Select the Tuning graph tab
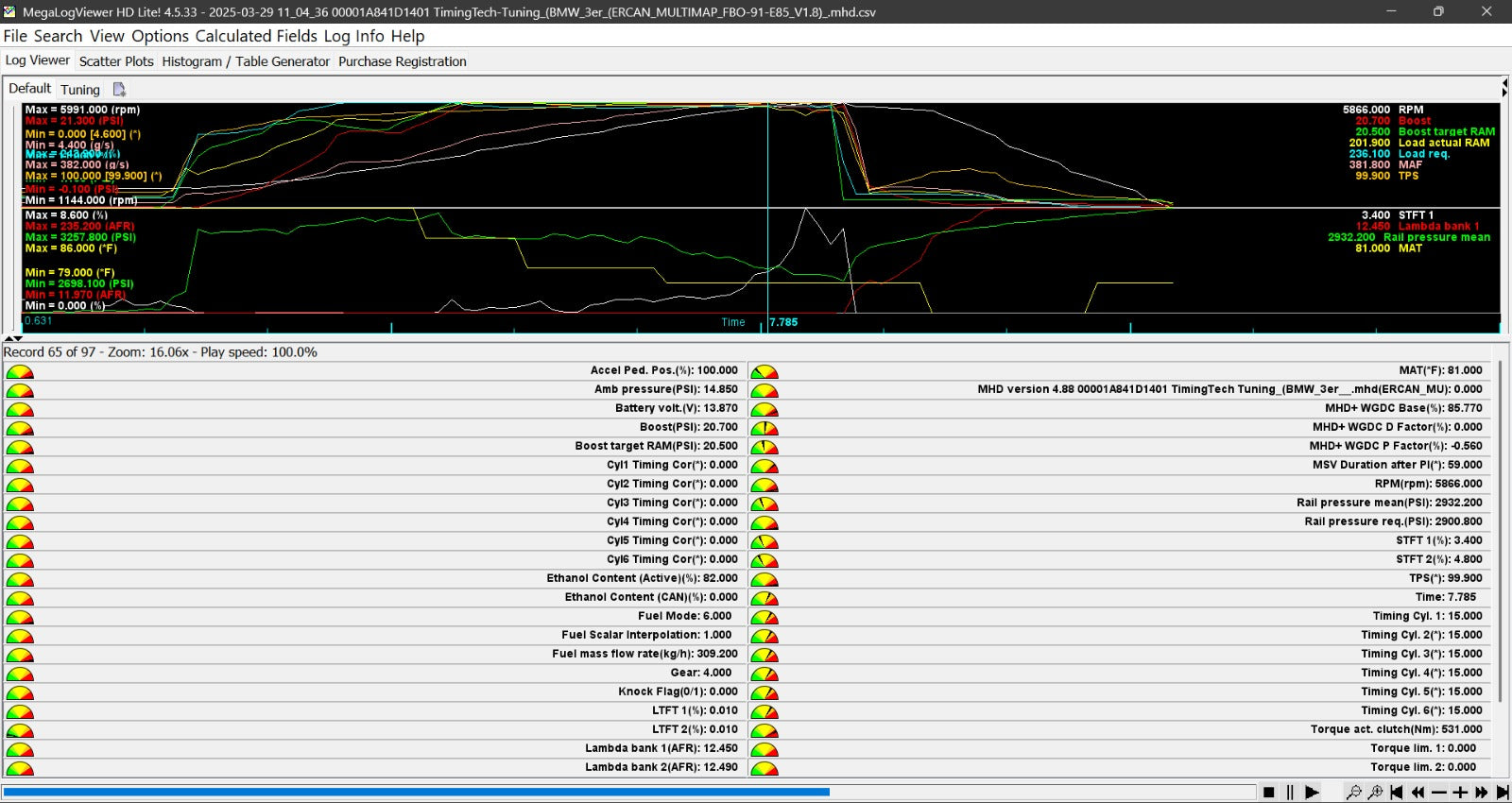The height and width of the screenshot is (803, 1512). click(80, 90)
